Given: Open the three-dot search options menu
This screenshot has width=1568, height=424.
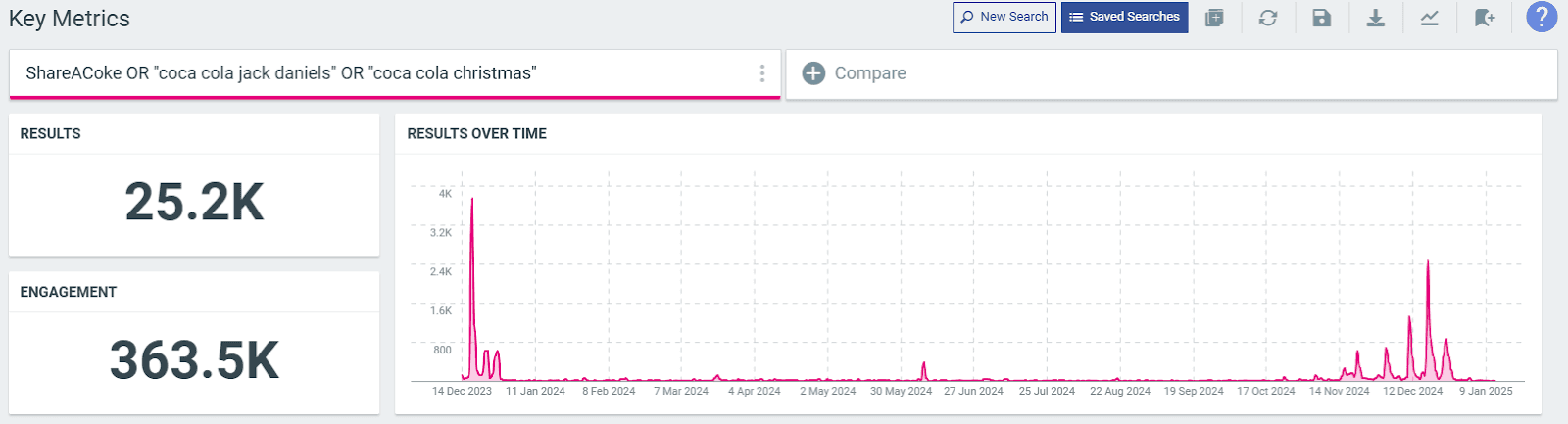Looking at the screenshot, I should [762, 73].
